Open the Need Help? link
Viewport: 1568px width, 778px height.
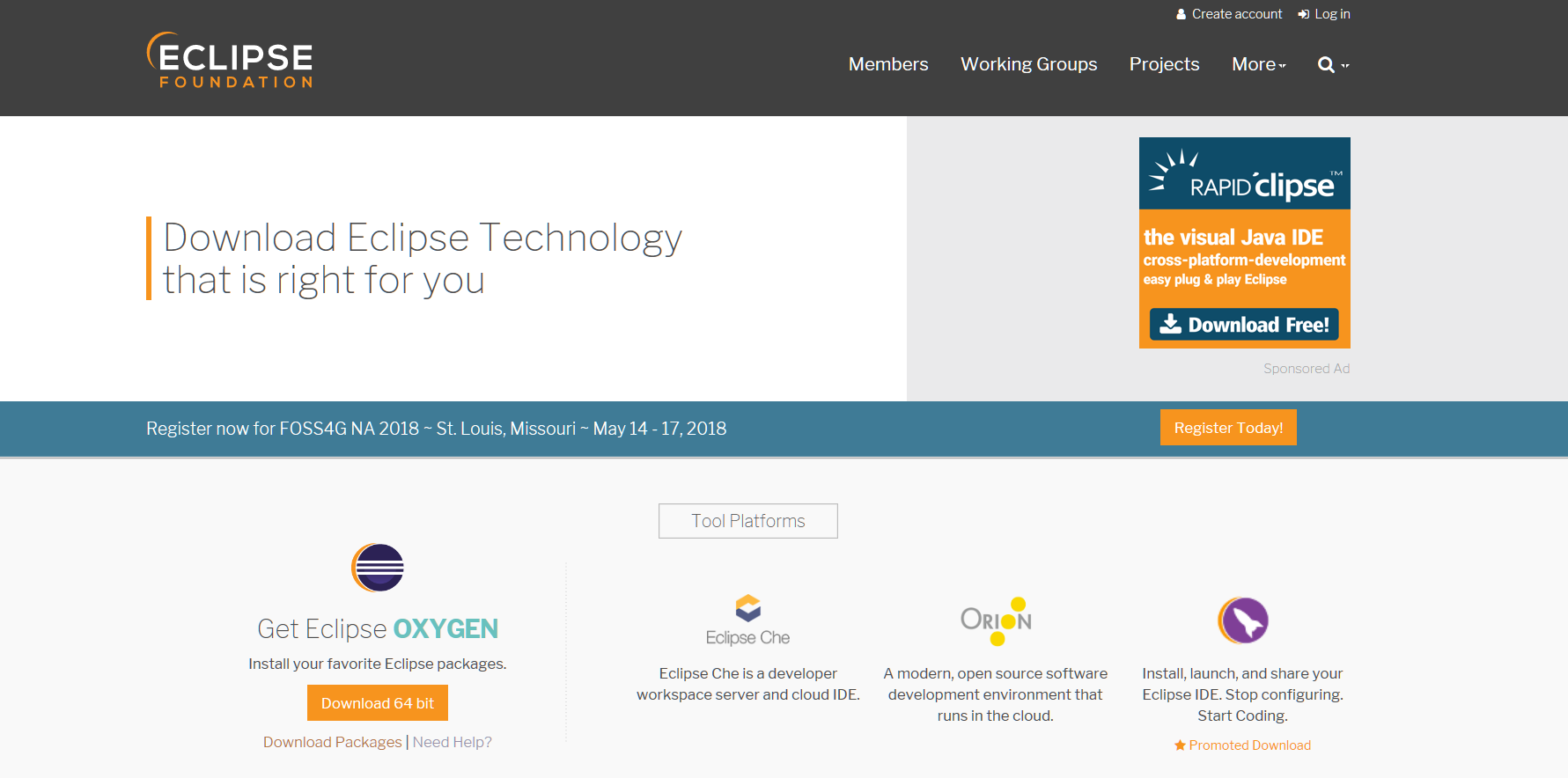(x=453, y=742)
